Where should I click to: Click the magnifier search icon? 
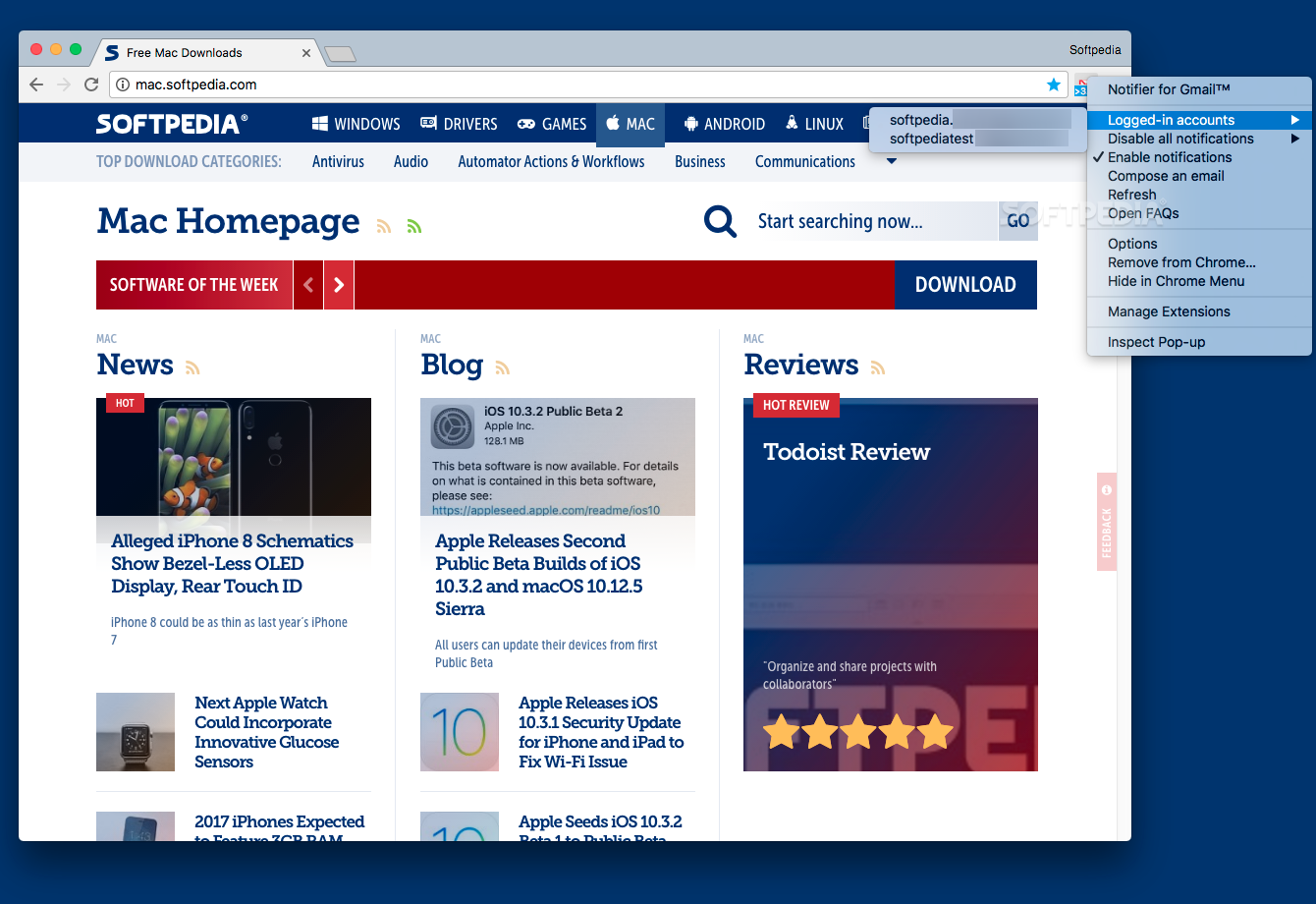point(720,221)
